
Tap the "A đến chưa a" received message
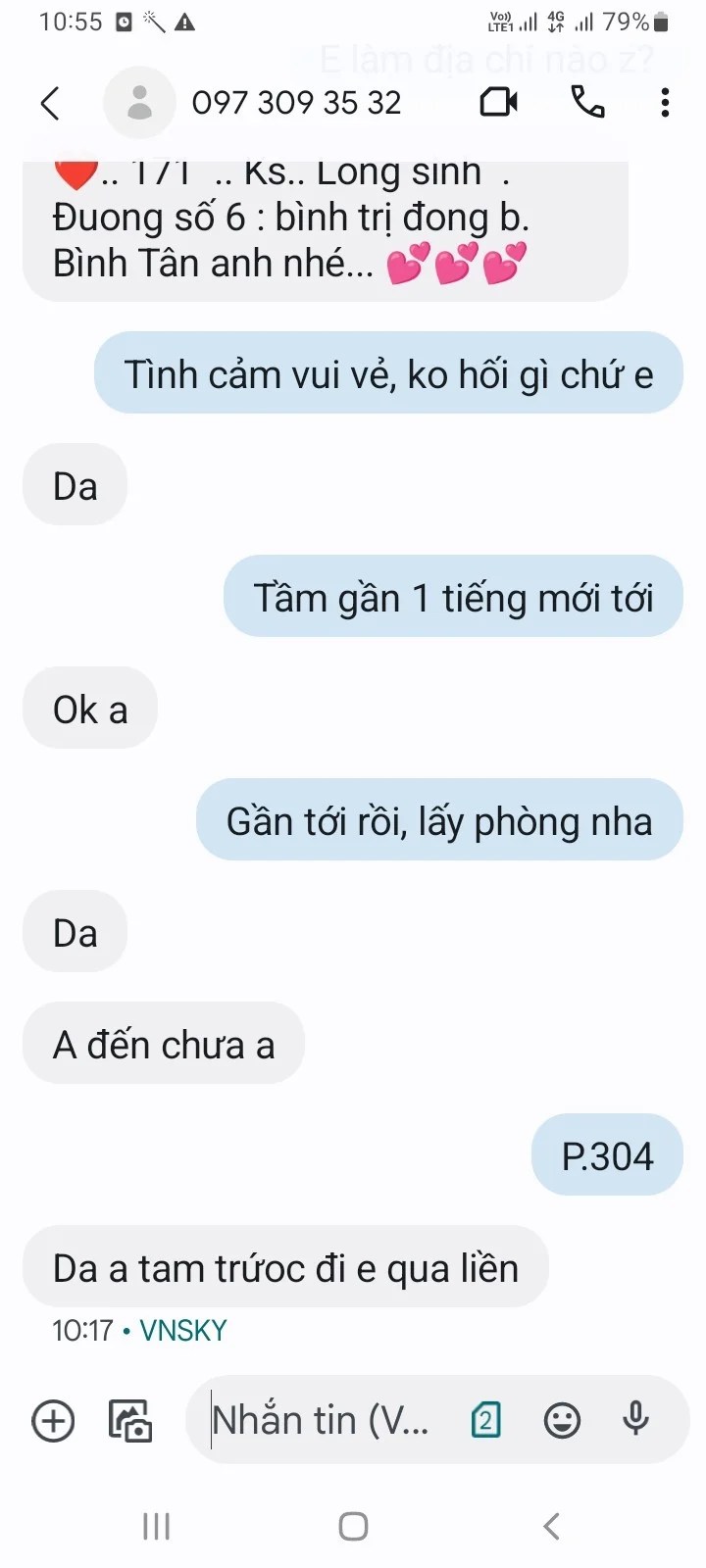(164, 1044)
